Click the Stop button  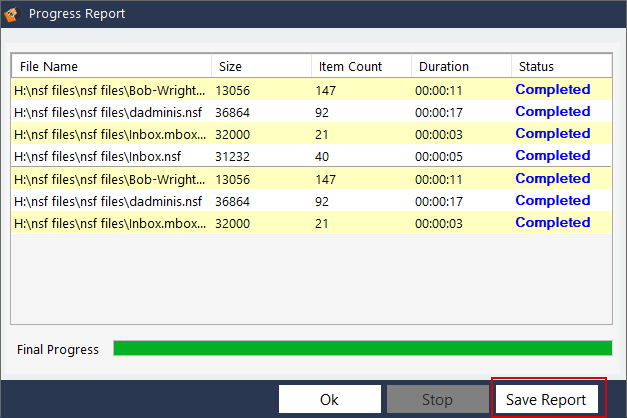(x=437, y=400)
